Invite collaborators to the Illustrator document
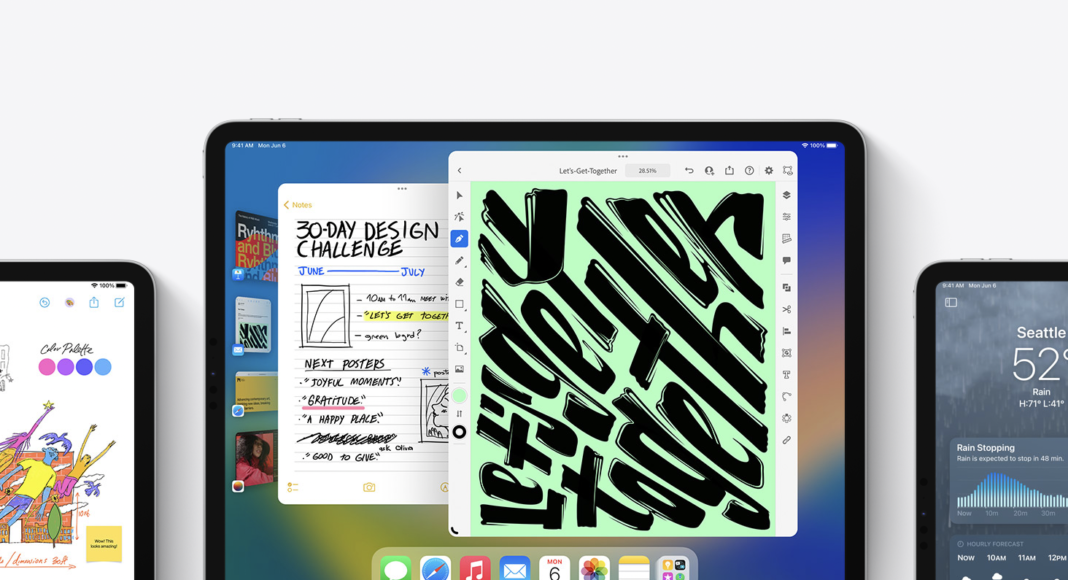 pos(709,171)
